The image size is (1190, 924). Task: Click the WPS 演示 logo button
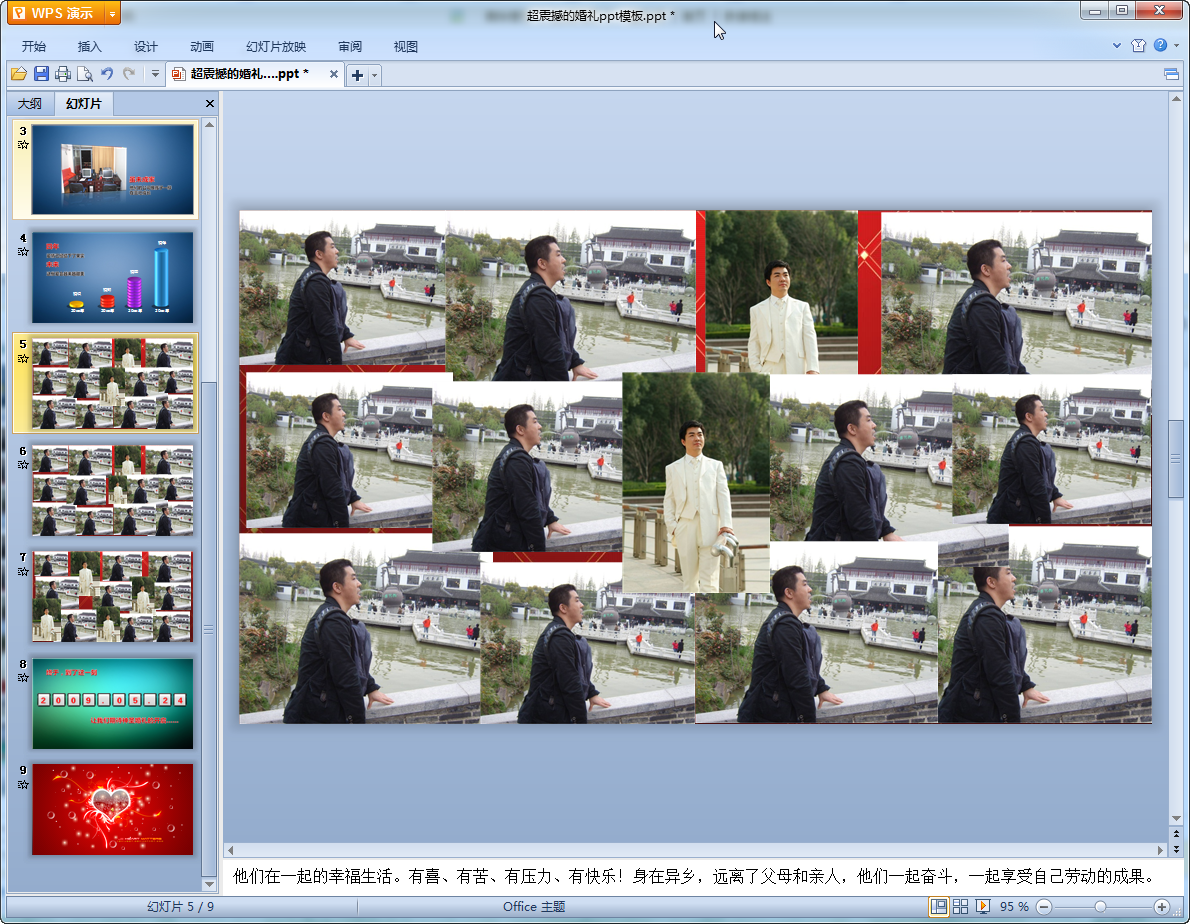point(56,13)
